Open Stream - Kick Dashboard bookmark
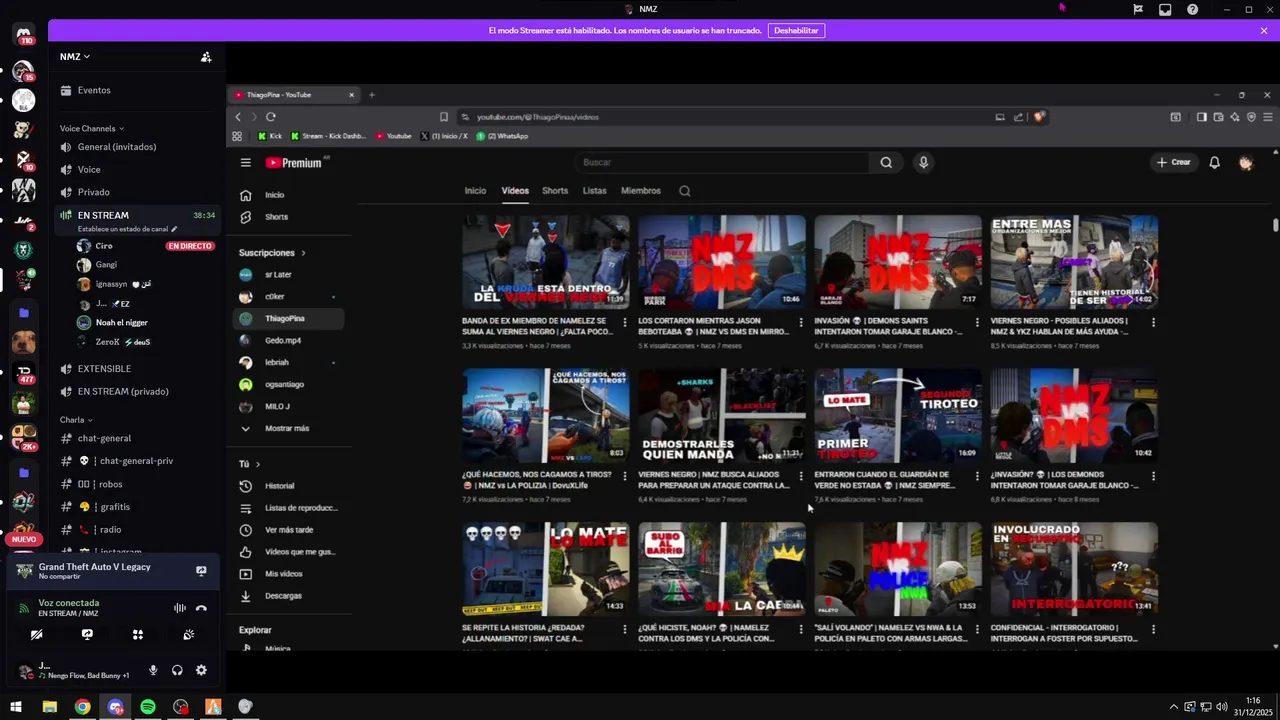Viewport: 1280px width, 720px height. click(x=328, y=136)
